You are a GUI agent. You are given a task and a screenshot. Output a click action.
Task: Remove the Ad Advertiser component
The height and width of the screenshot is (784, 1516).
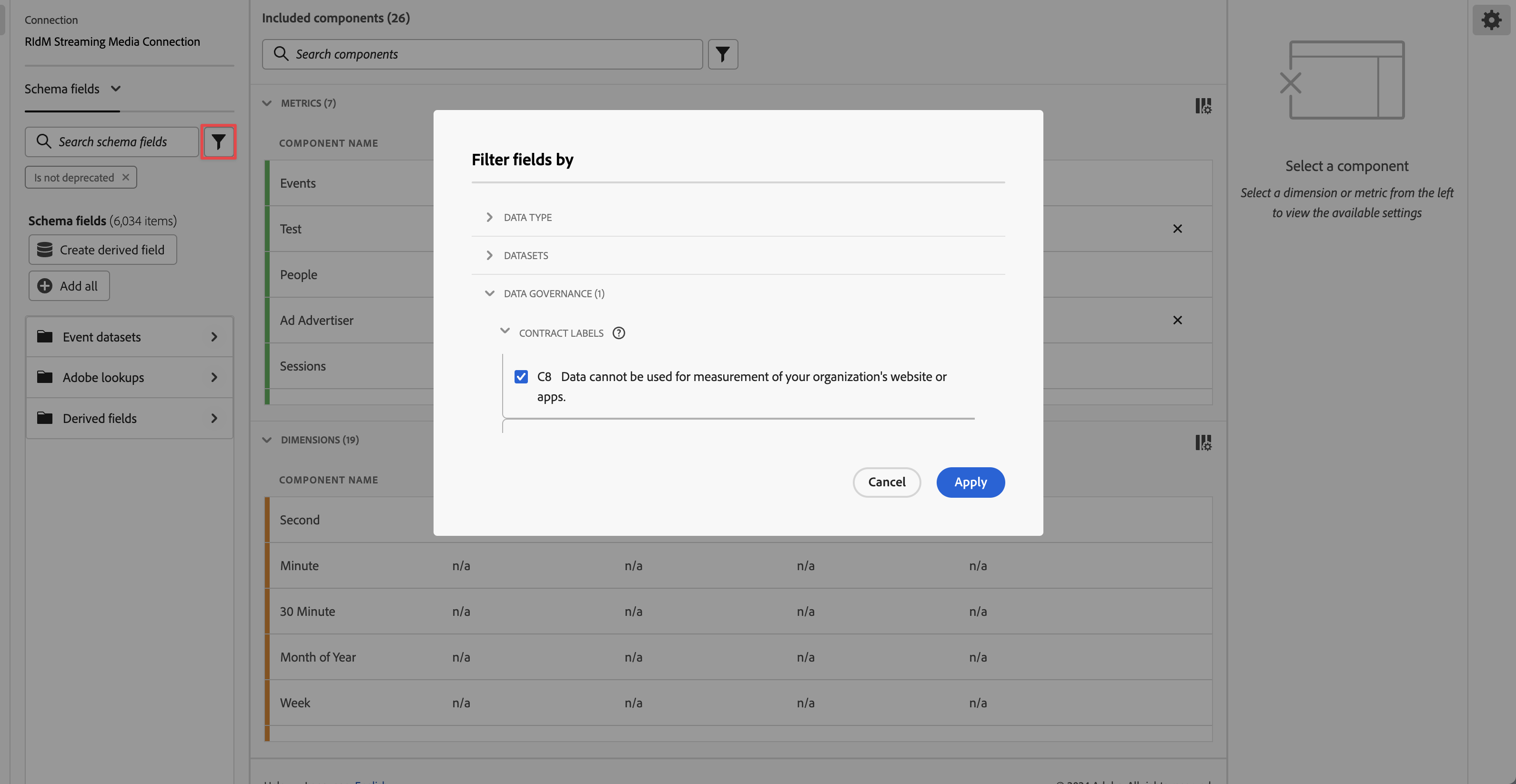[1177, 320]
